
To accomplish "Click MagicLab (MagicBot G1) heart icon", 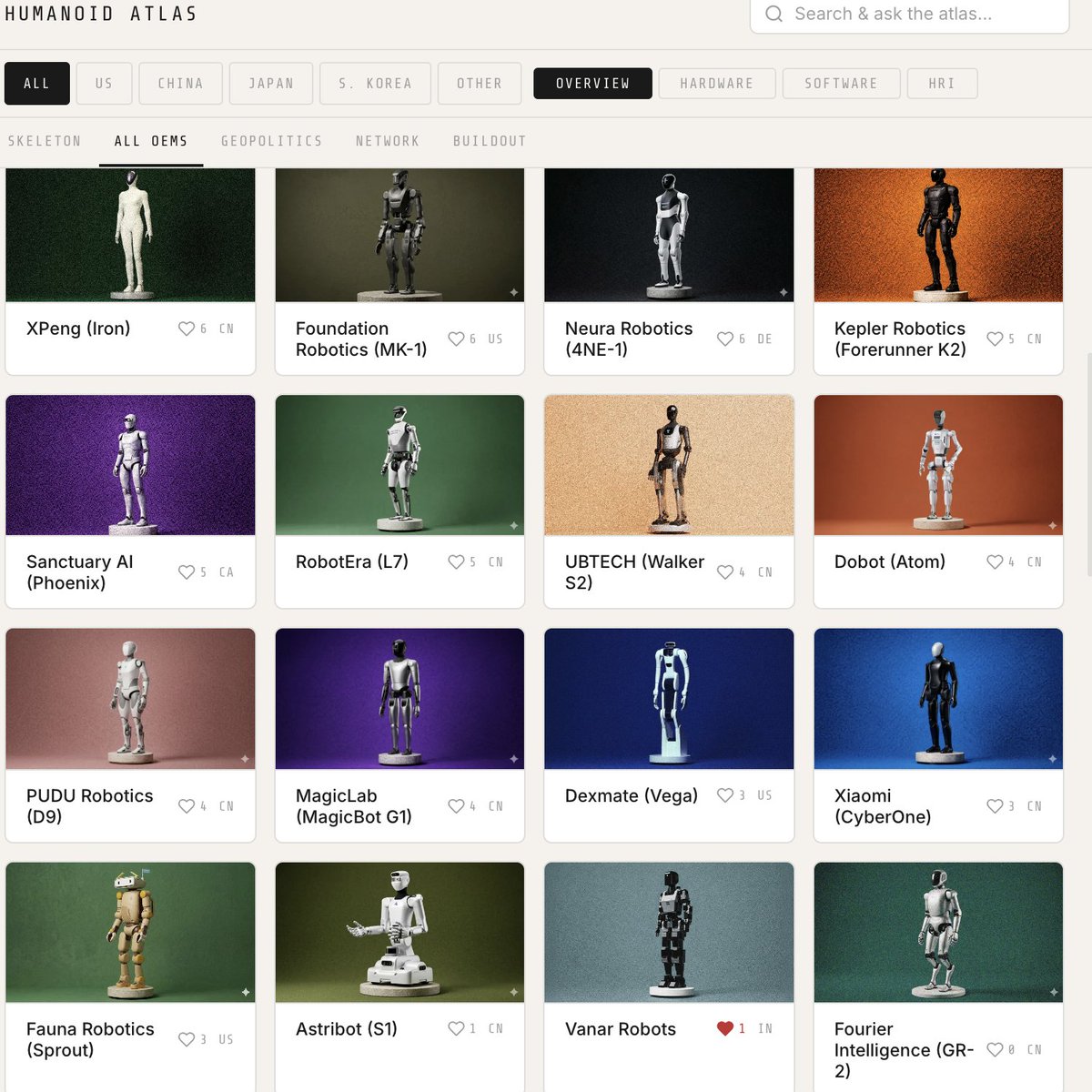I will pyautogui.click(x=456, y=806).
